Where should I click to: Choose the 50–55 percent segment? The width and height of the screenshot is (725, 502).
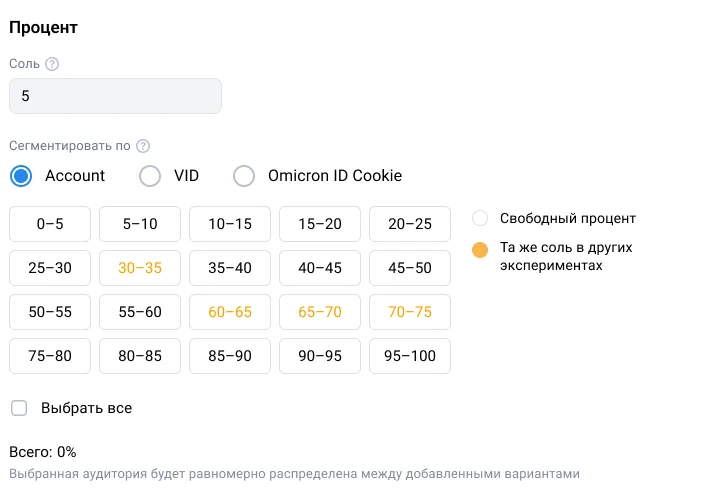(x=50, y=312)
